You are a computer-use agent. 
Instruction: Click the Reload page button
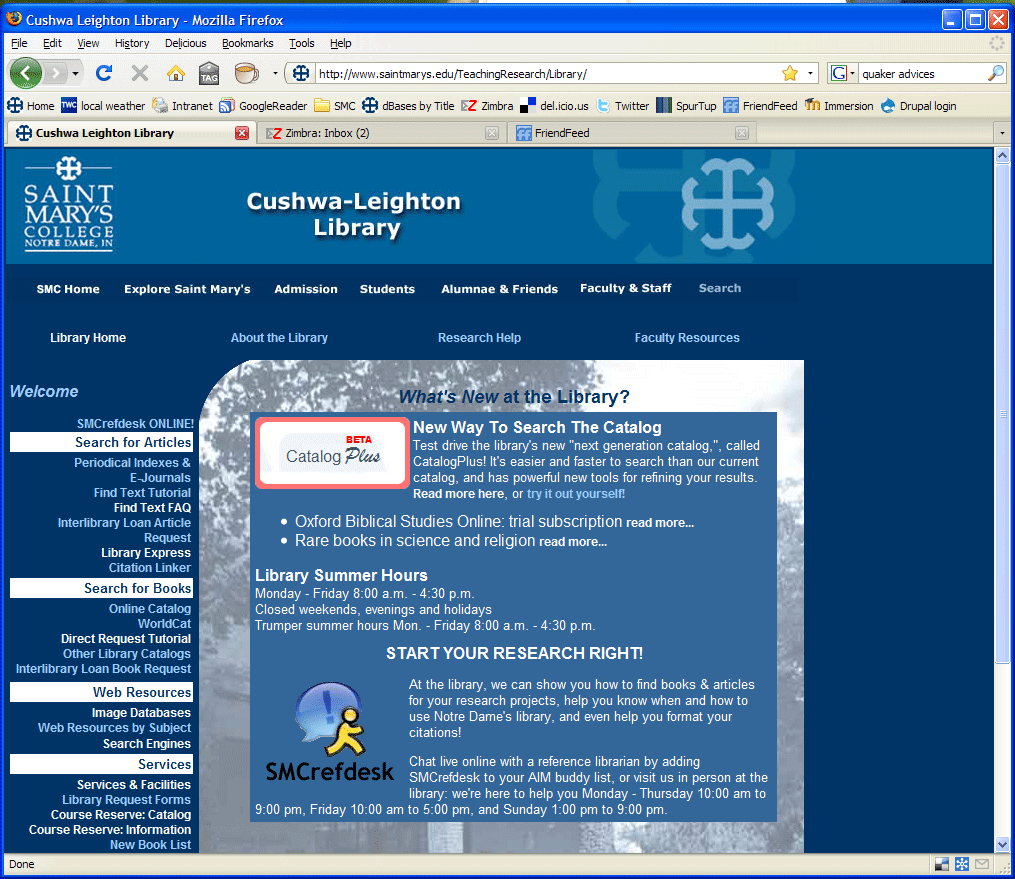104,73
